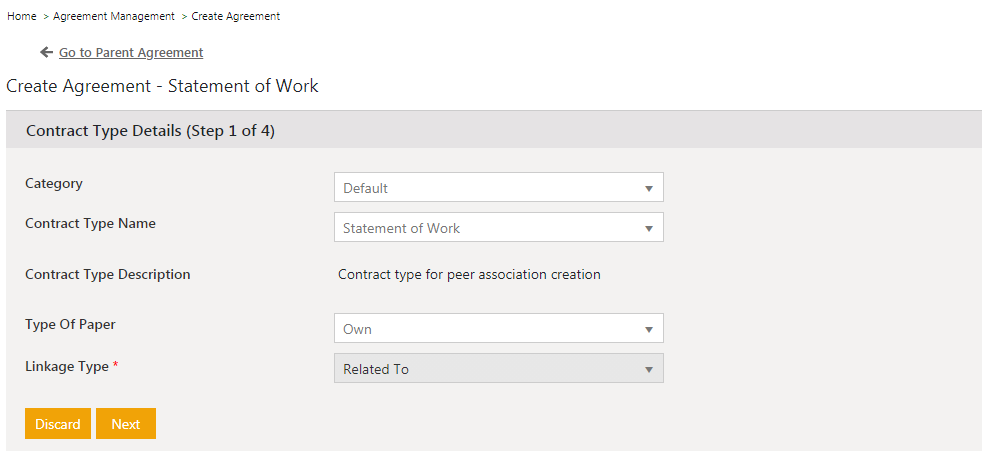The height and width of the screenshot is (451, 982).
Task: Proceed with the Next button
Action: (x=126, y=424)
